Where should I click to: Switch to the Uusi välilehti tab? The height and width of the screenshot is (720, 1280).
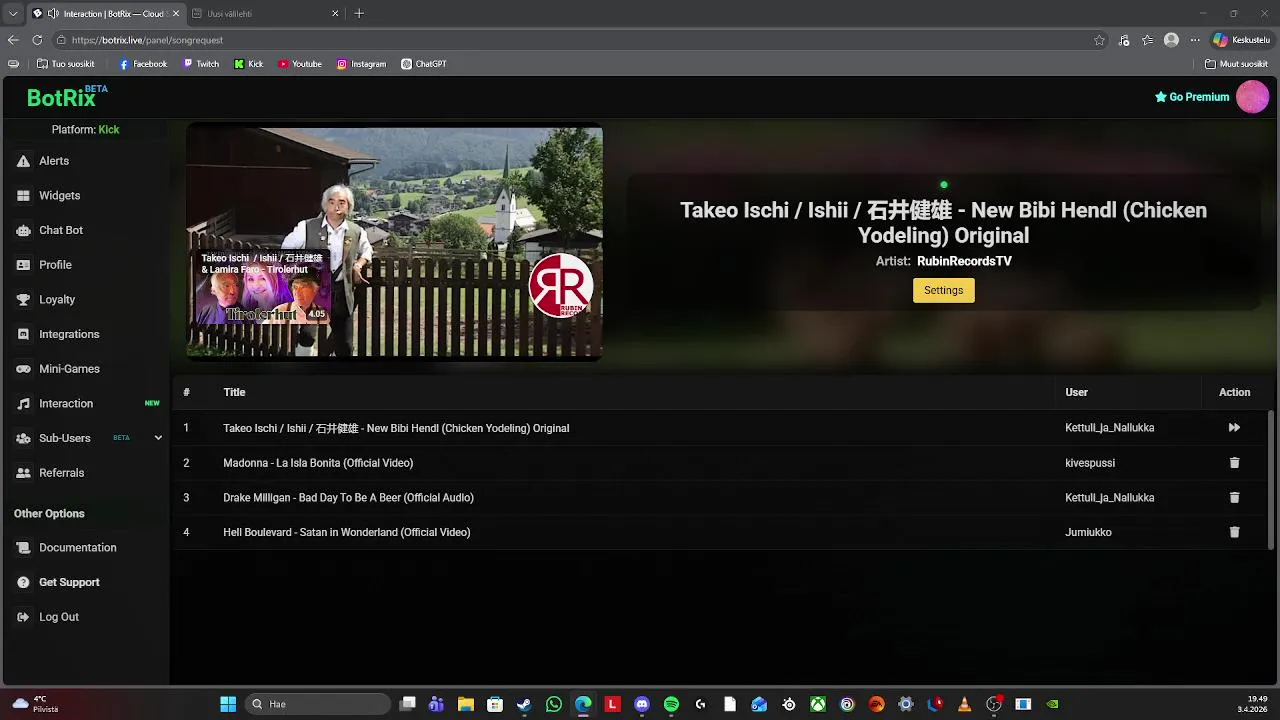[x=265, y=14]
